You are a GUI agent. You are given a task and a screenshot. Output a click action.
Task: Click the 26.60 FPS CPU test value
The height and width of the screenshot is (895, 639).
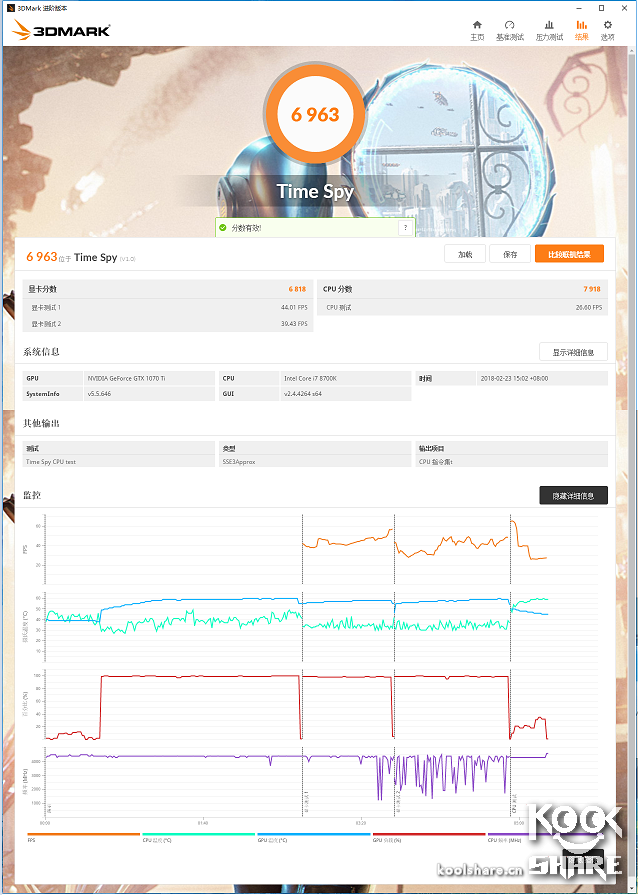click(588, 308)
